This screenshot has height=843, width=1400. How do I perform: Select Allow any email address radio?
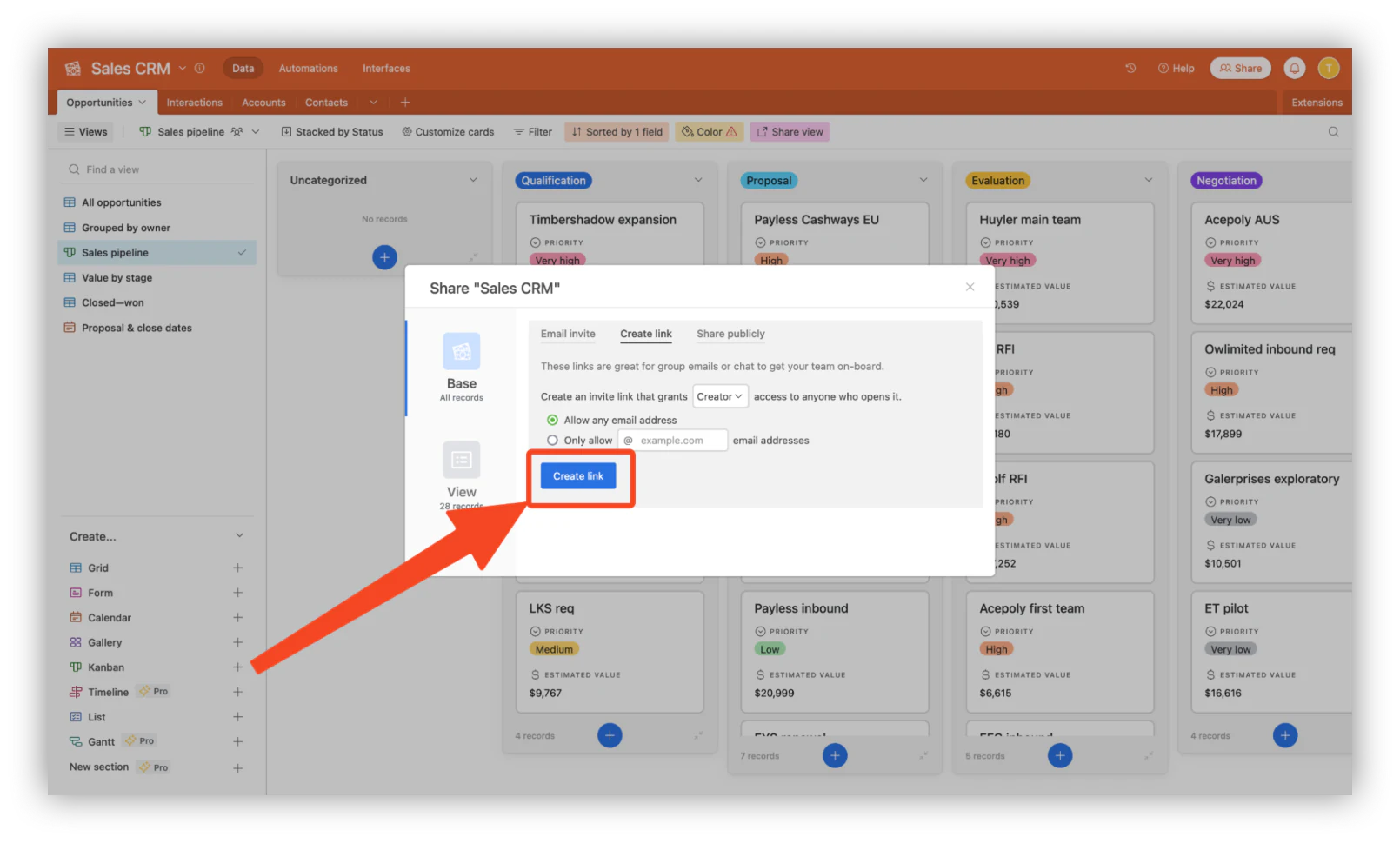click(552, 420)
